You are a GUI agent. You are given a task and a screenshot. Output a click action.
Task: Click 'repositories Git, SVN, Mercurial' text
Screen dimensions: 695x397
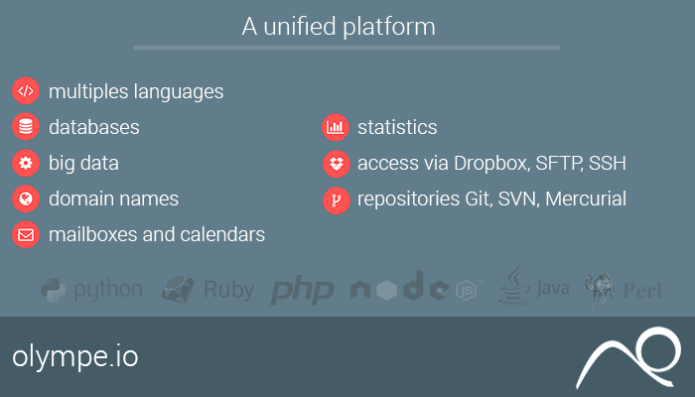click(x=492, y=199)
